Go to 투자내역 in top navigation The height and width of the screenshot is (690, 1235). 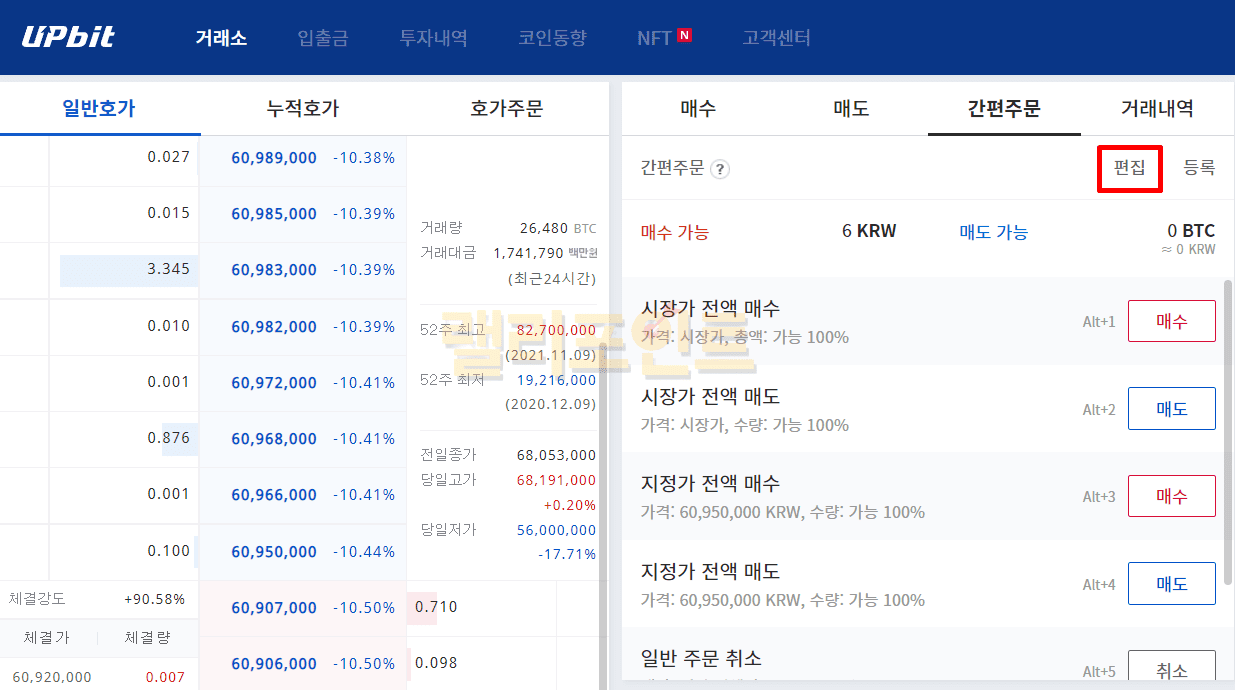point(433,39)
